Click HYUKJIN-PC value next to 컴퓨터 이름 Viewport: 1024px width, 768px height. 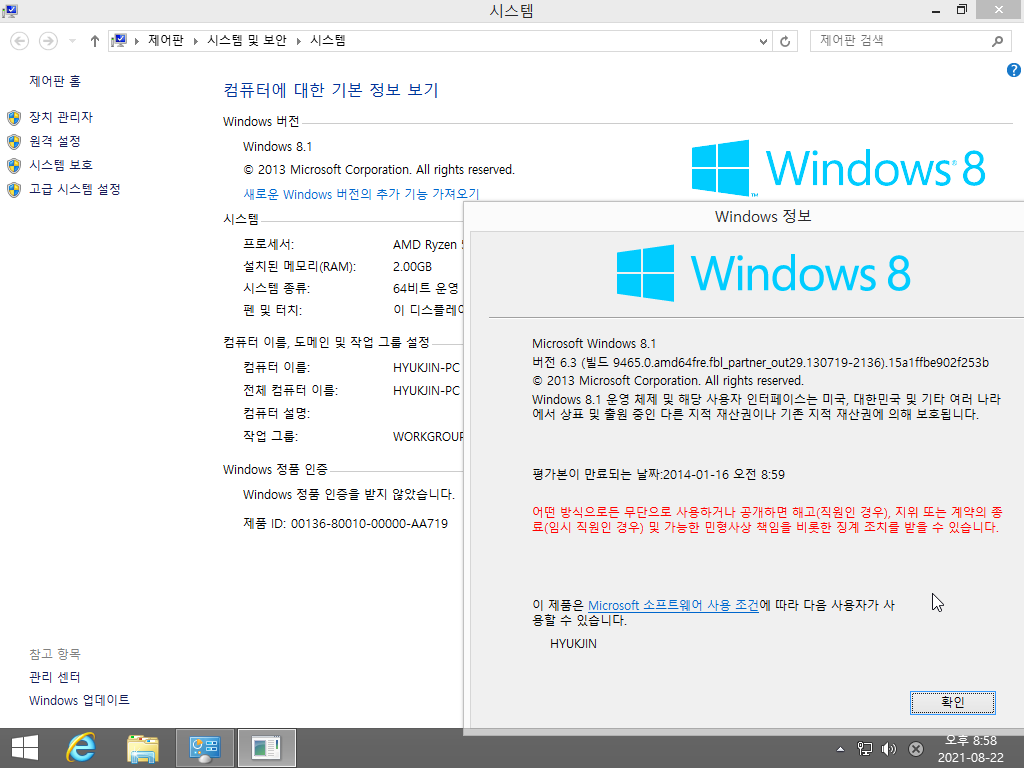click(x=426, y=368)
